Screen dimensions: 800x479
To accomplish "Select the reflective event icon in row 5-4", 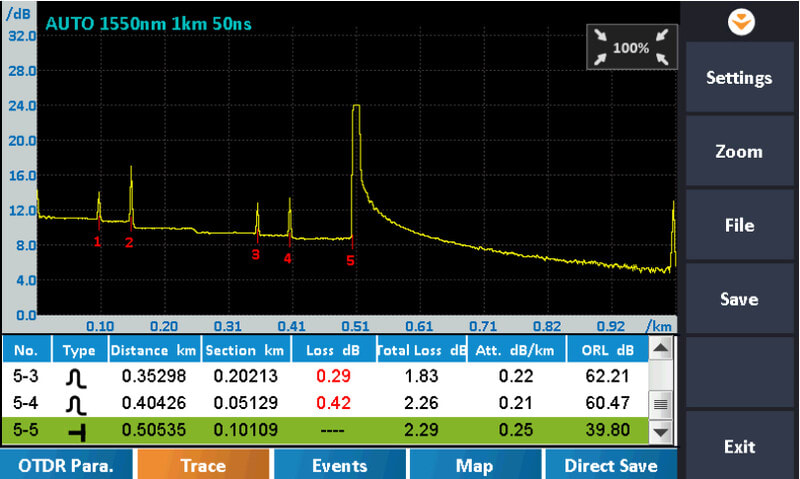I will point(77,405).
